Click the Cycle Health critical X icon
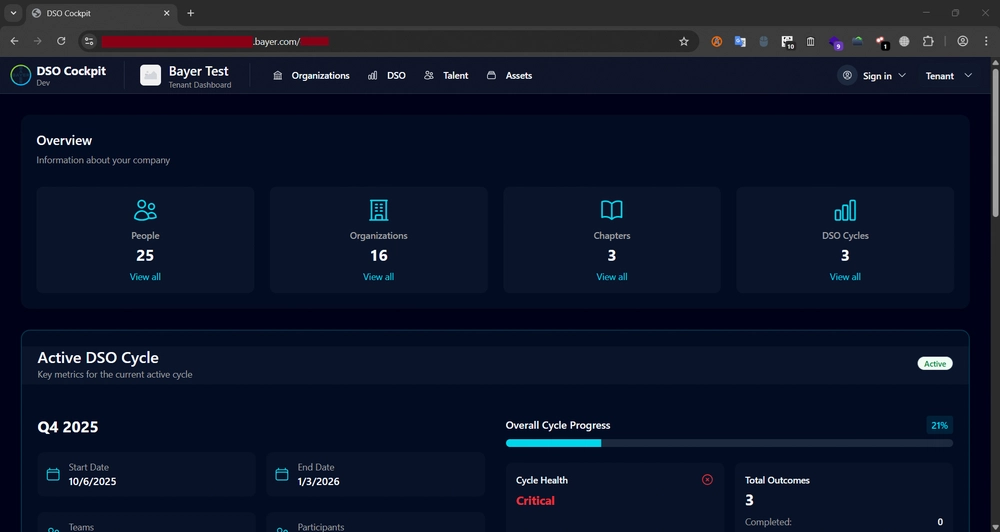This screenshot has width=1000, height=532. point(707,480)
